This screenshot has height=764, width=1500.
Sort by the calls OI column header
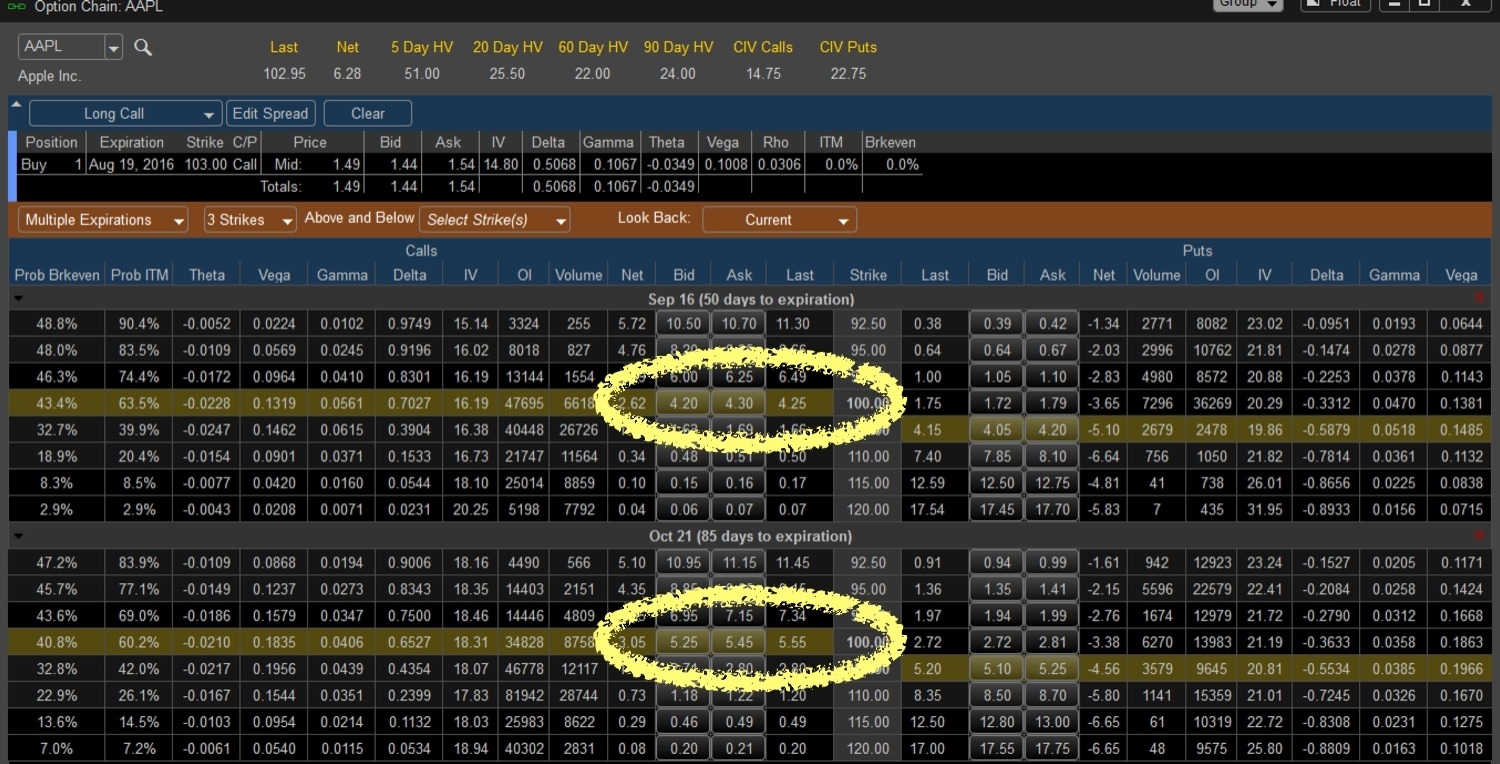pos(524,275)
